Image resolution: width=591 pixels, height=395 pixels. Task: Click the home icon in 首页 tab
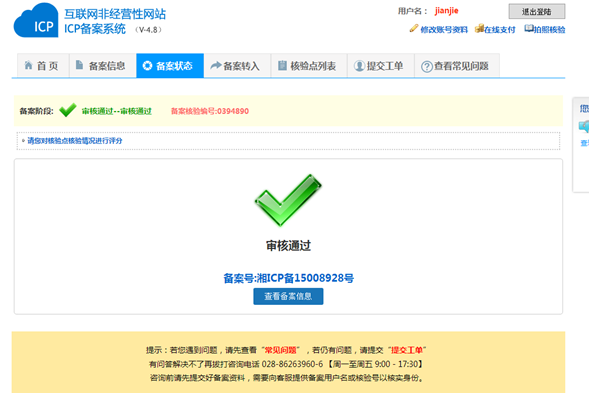[x=28, y=65]
